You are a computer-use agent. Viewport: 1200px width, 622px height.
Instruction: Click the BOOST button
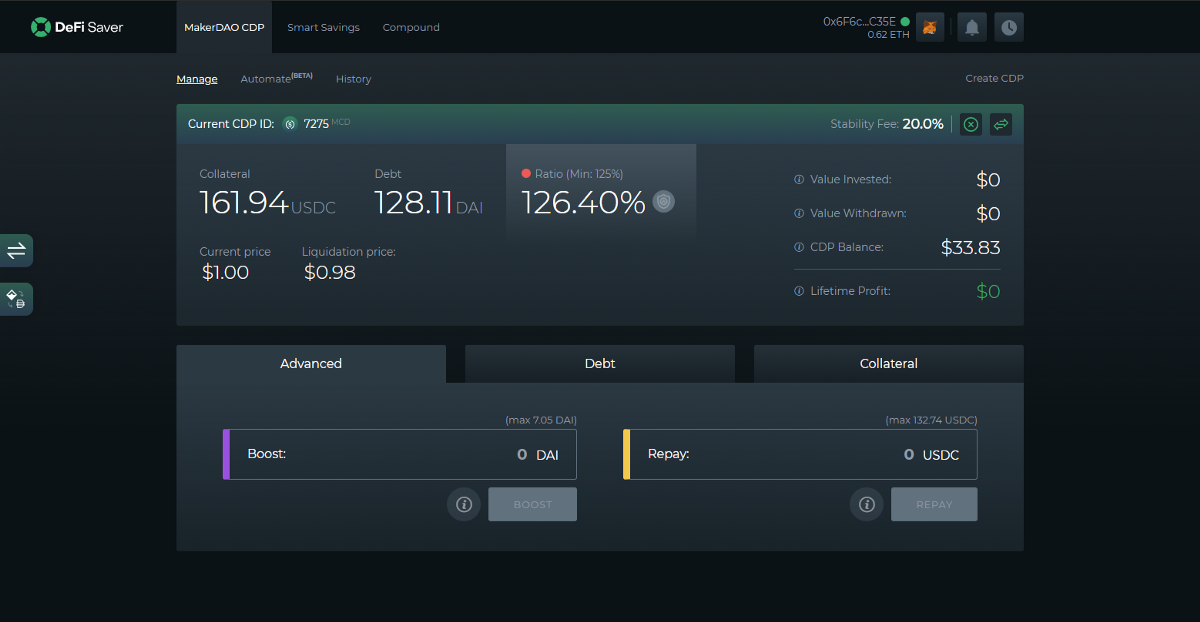(533, 504)
